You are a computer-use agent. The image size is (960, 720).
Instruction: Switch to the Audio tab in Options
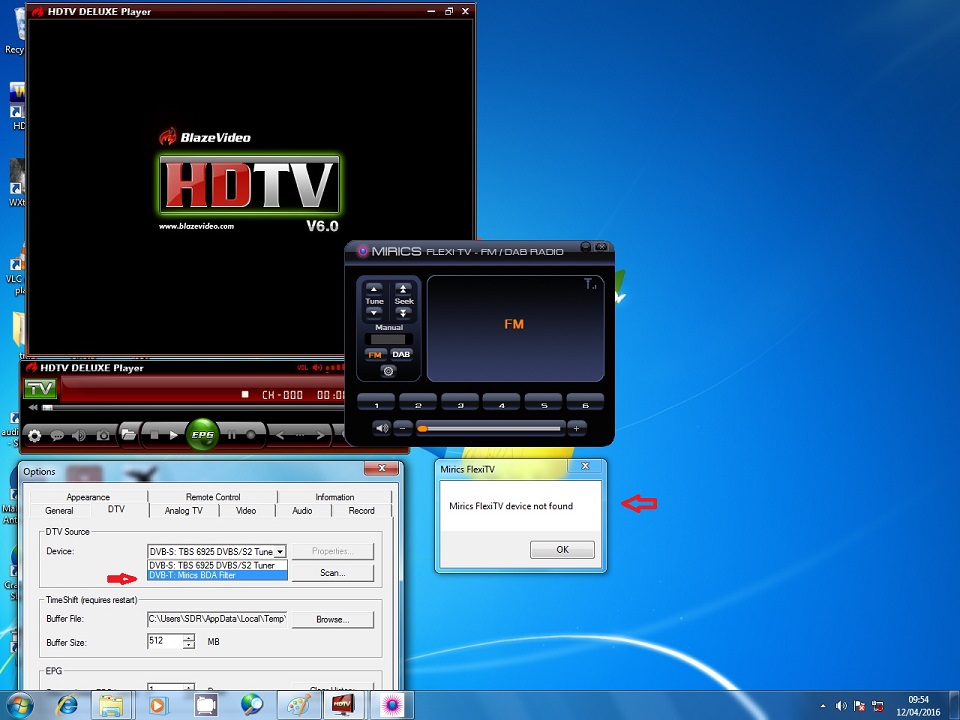302,511
